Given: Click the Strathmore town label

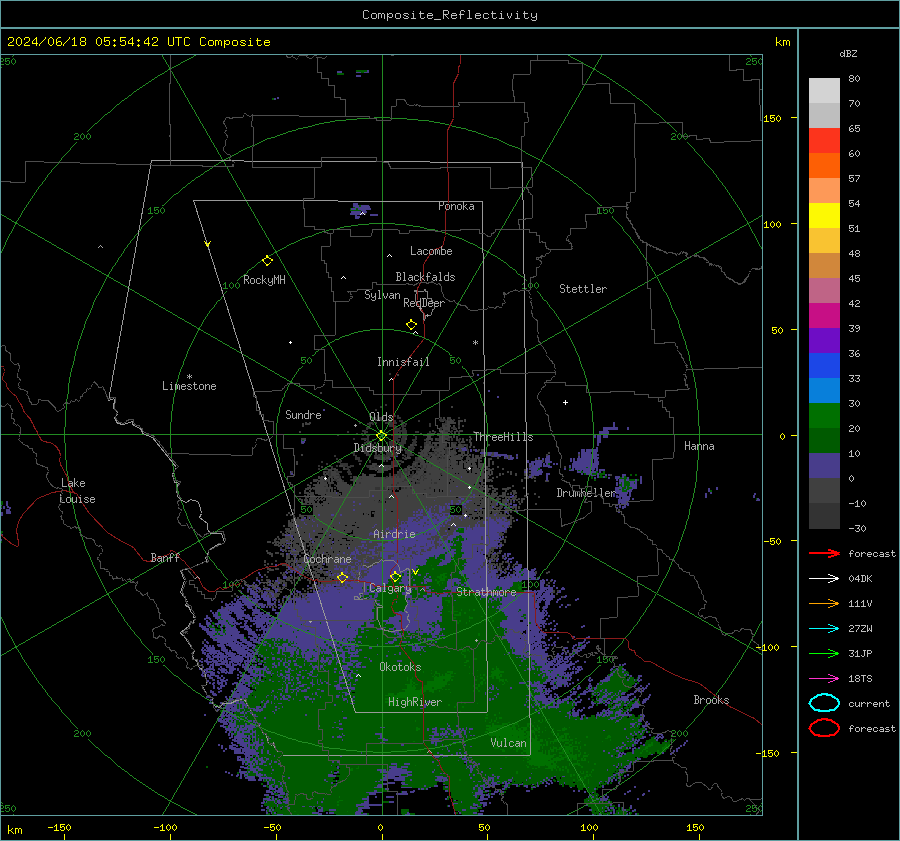Looking at the screenshot, I should pyautogui.click(x=486, y=591).
